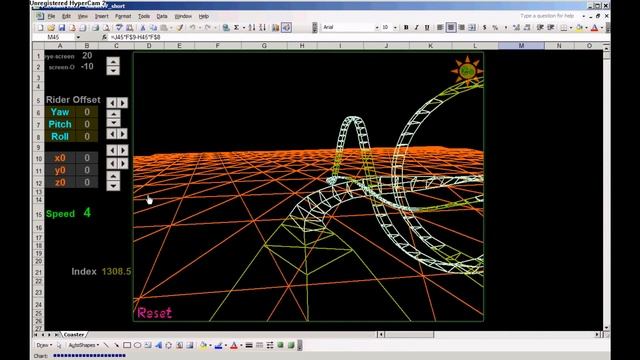Click the Cut scissors icon
640x360 pixels.
143,27
